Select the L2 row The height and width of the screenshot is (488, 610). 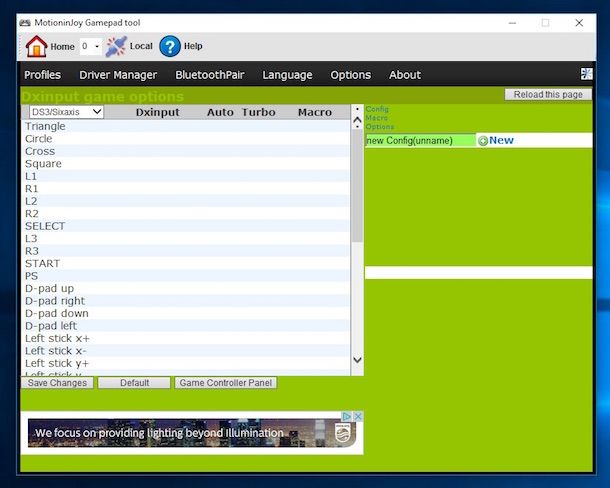tap(186, 201)
